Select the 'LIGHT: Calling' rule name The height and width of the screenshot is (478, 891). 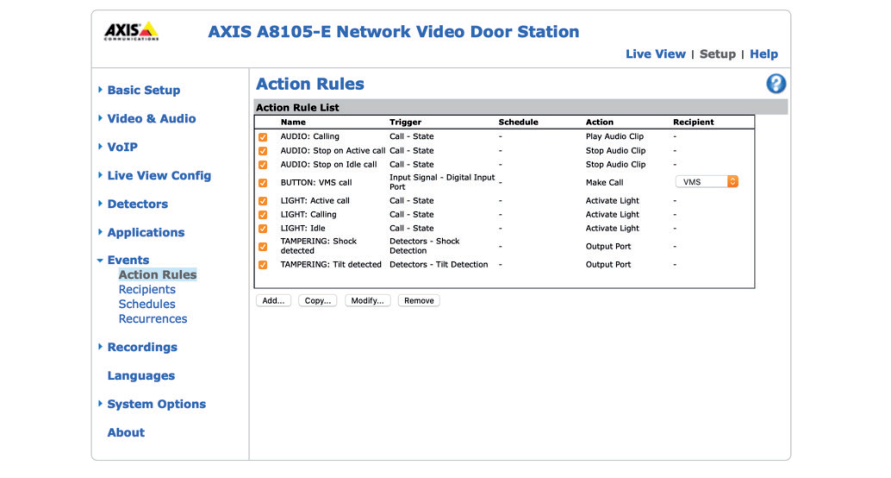coord(308,214)
